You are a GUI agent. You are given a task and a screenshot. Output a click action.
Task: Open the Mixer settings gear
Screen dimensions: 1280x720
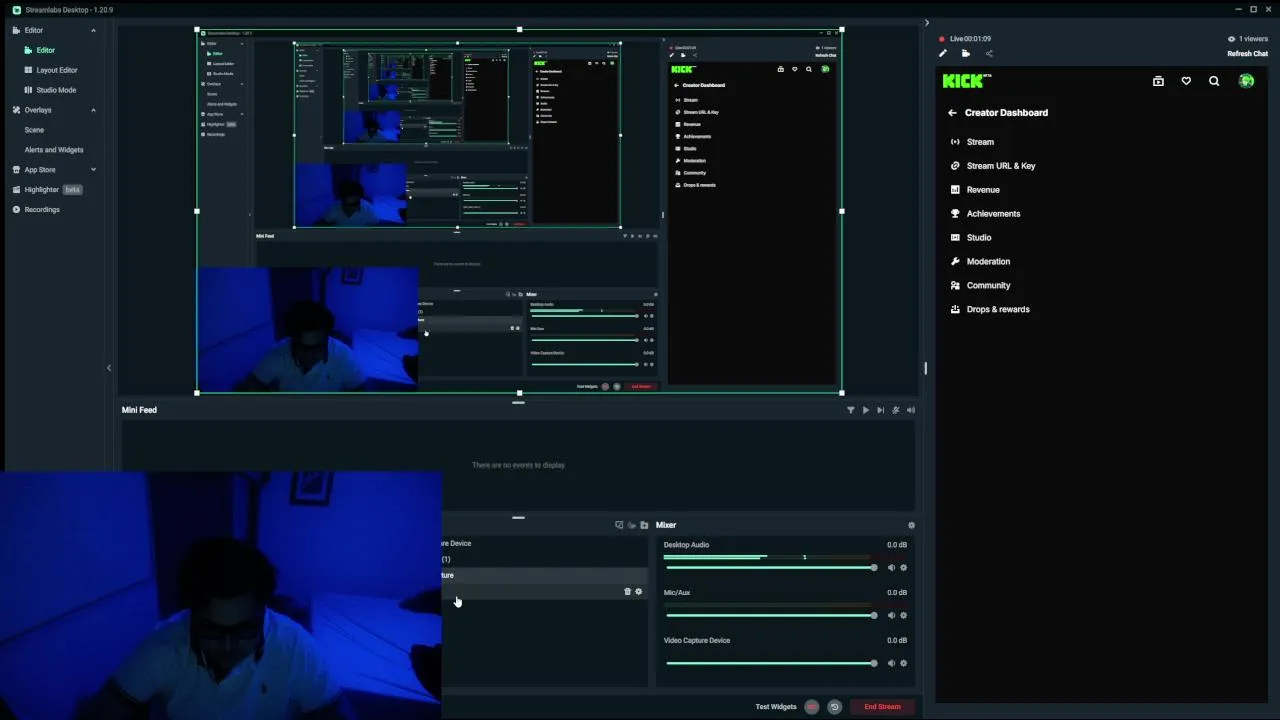[x=911, y=525]
